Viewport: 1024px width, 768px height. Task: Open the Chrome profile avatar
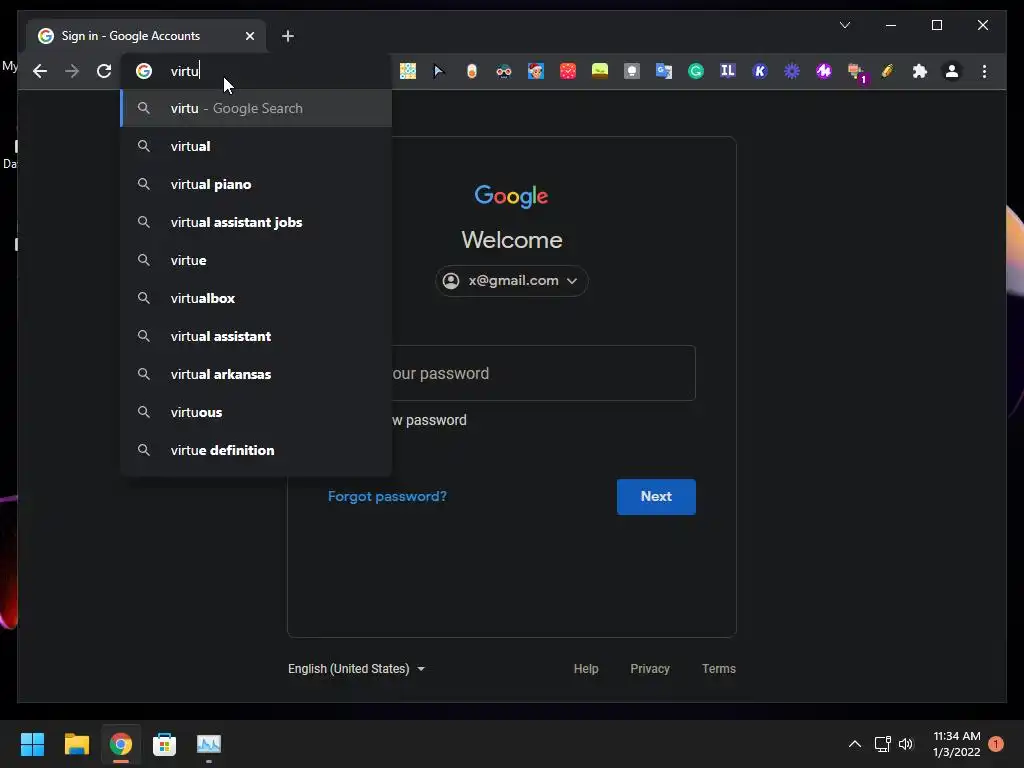pyautogui.click(x=952, y=71)
